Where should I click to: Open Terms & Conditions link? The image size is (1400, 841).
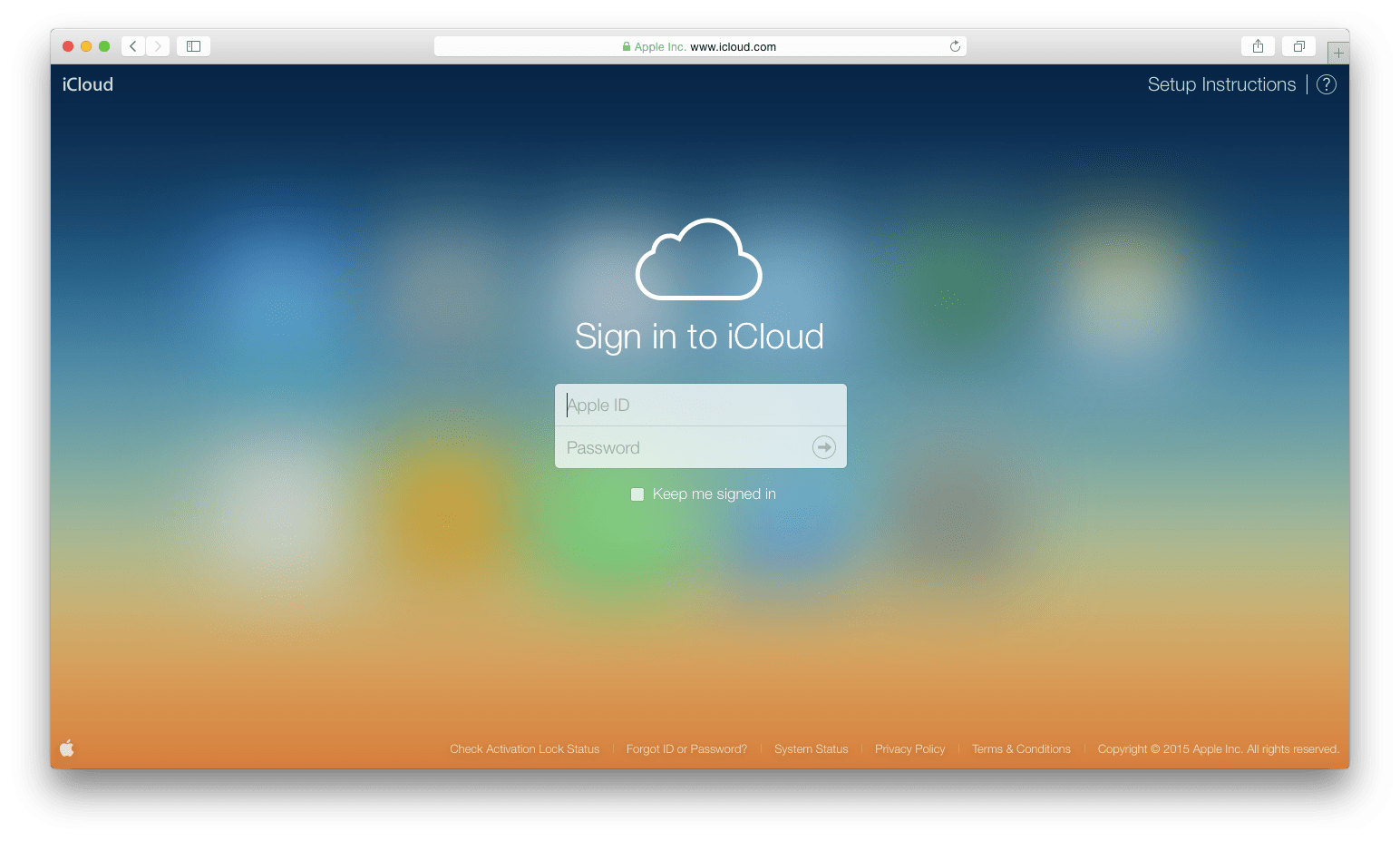1021,749
